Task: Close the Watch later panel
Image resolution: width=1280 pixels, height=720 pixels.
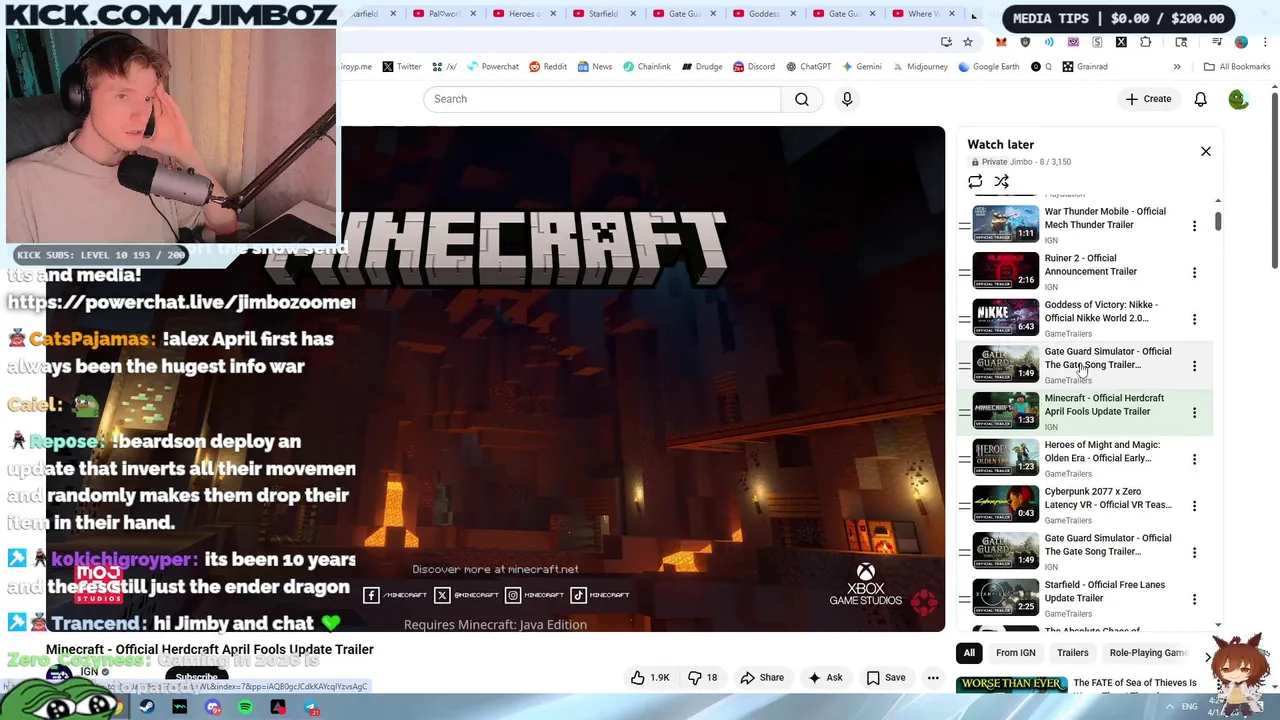Action: pyautogui.click(x=1205, y=151)
